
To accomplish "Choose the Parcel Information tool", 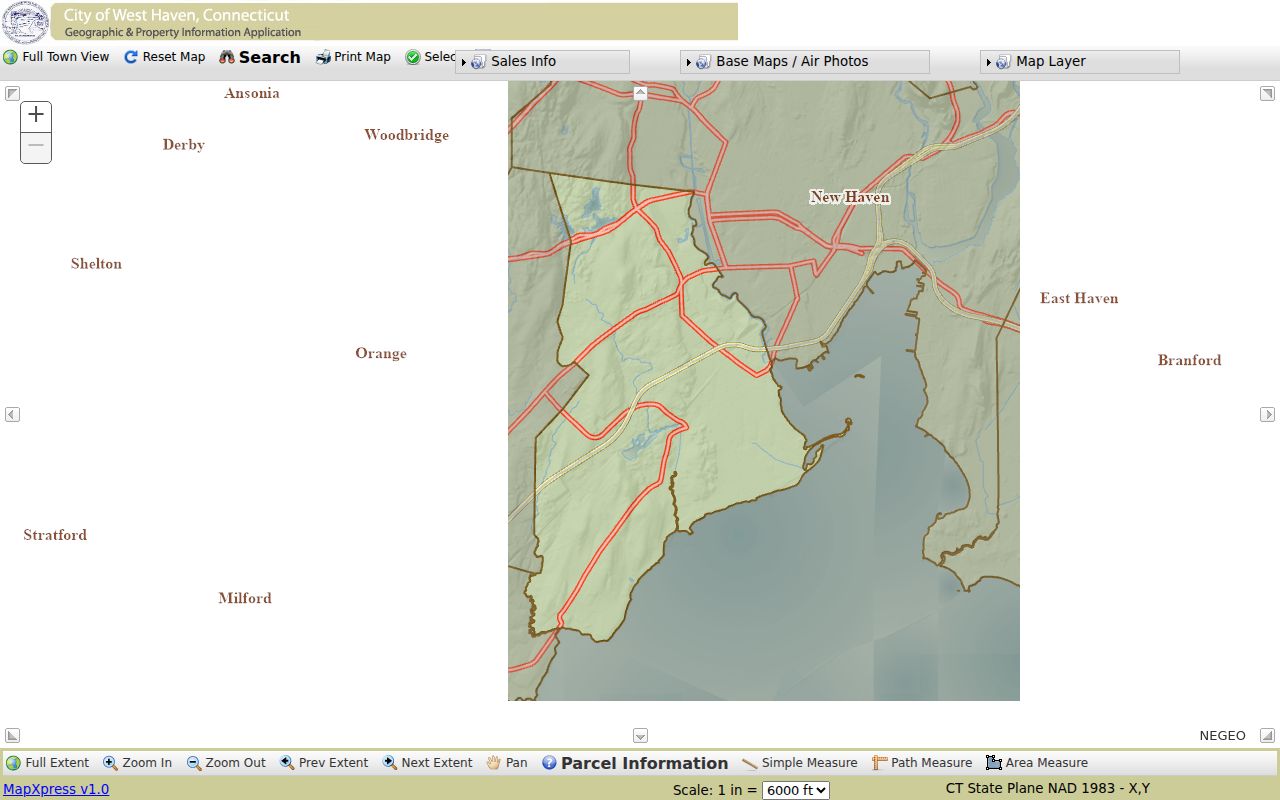I will coord(635,763).
